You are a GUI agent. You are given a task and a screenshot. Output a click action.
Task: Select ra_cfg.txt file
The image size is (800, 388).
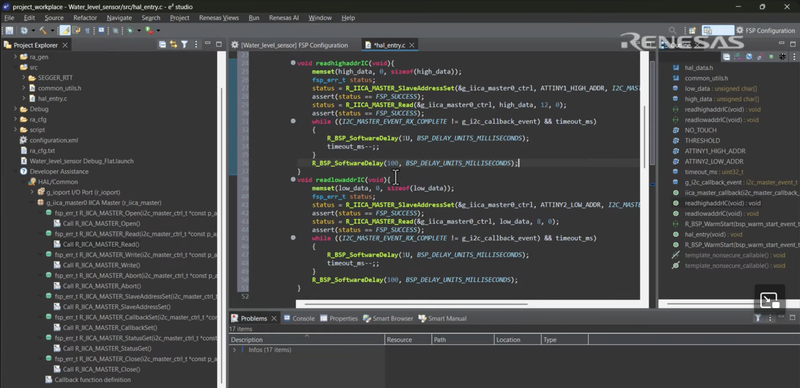[x=37, y=151]
